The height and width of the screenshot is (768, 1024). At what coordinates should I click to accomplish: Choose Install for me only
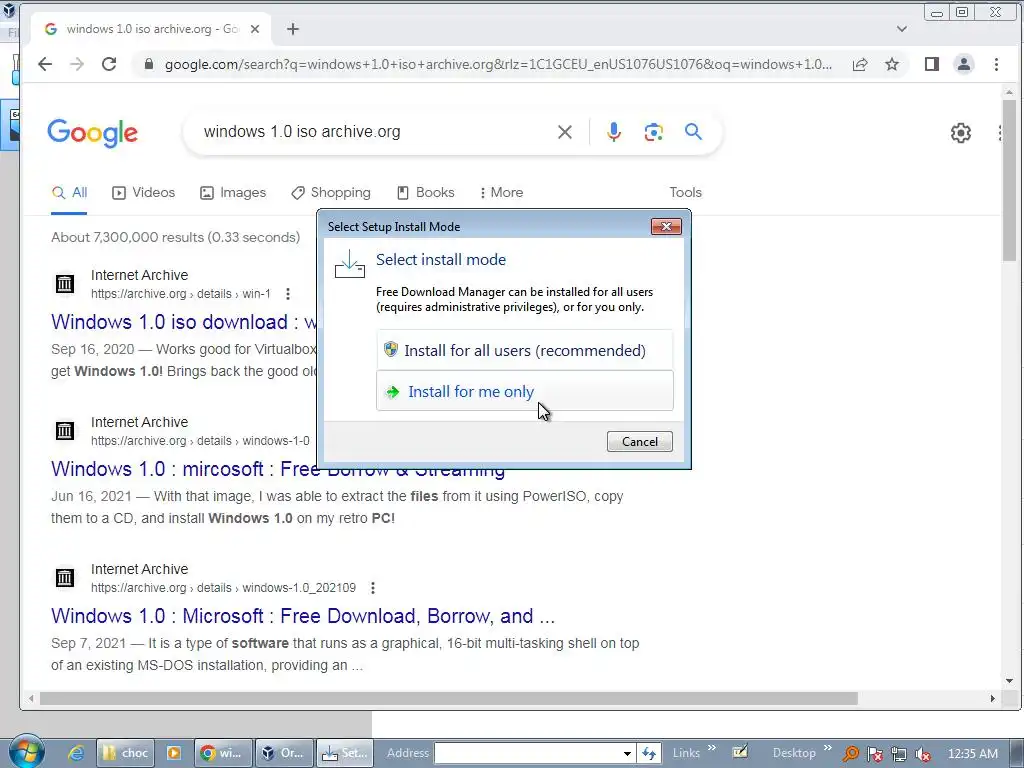[524, 391]
